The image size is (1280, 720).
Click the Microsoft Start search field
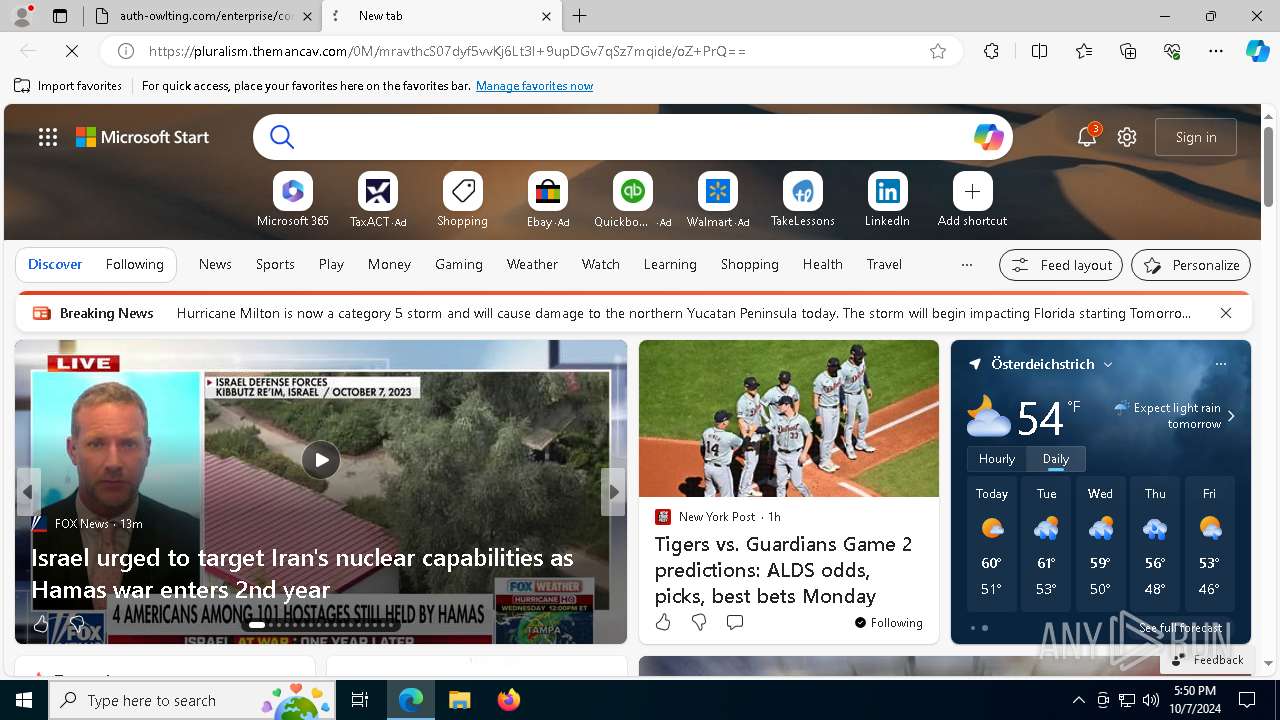coord(634,137)
